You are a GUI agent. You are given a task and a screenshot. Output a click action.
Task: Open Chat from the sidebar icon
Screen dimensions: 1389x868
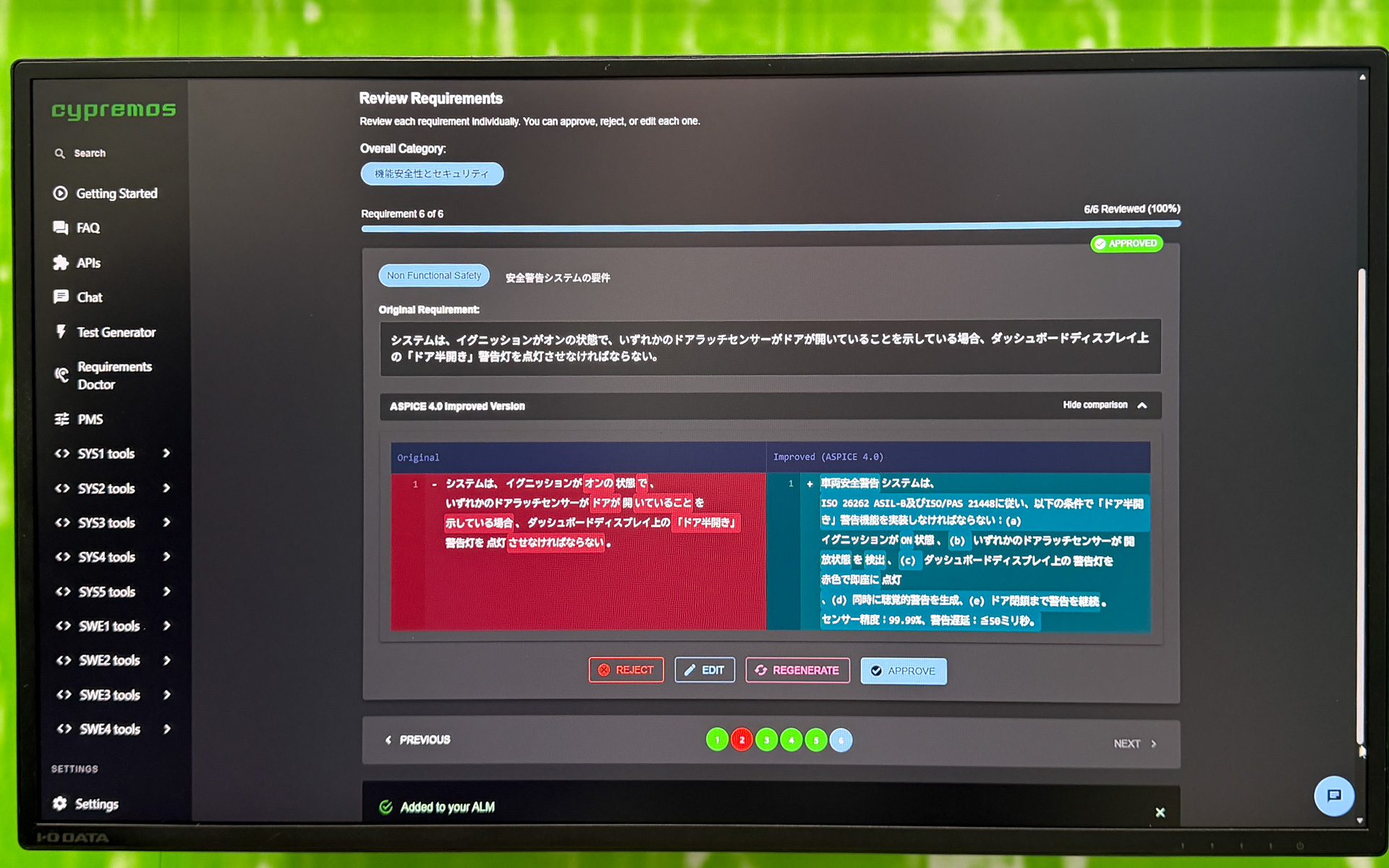[x=60, y=297]
